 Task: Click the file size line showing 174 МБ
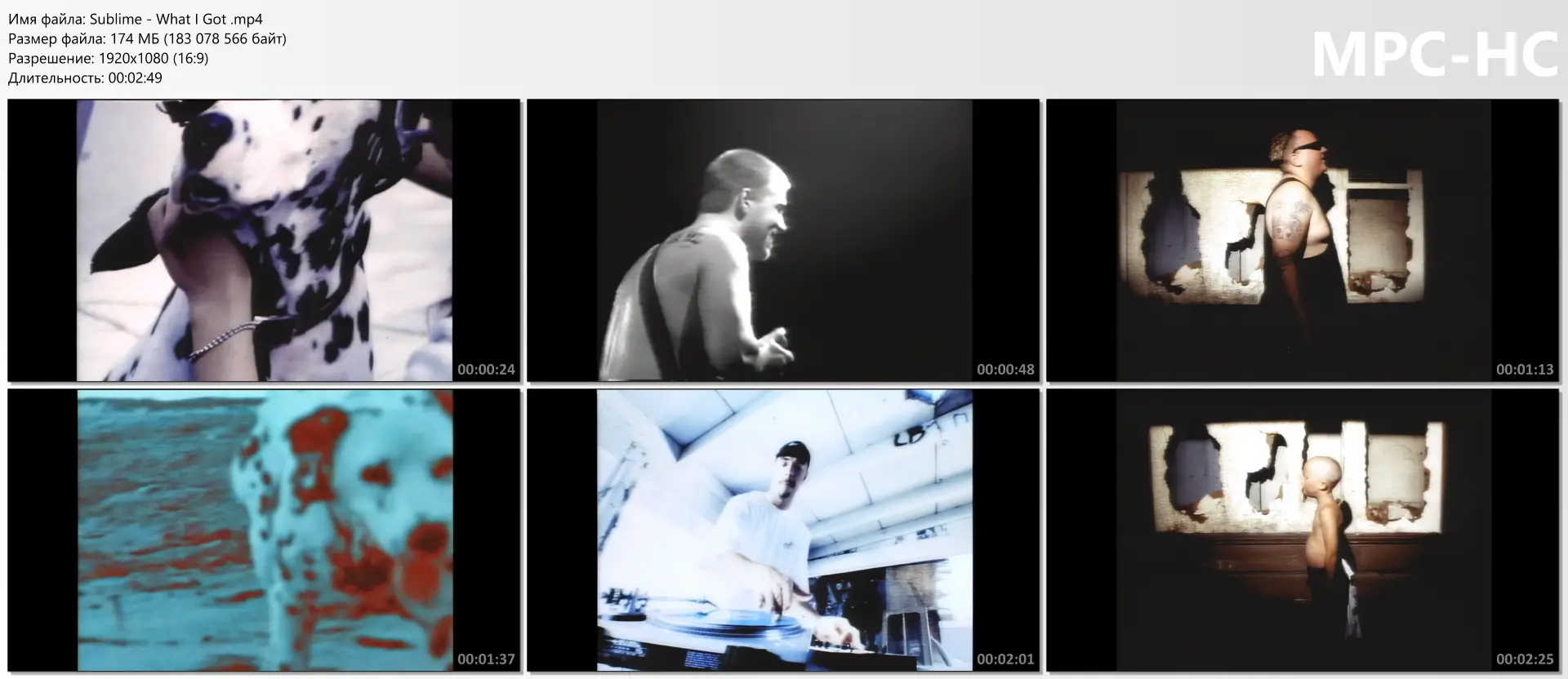coord(147,38)
